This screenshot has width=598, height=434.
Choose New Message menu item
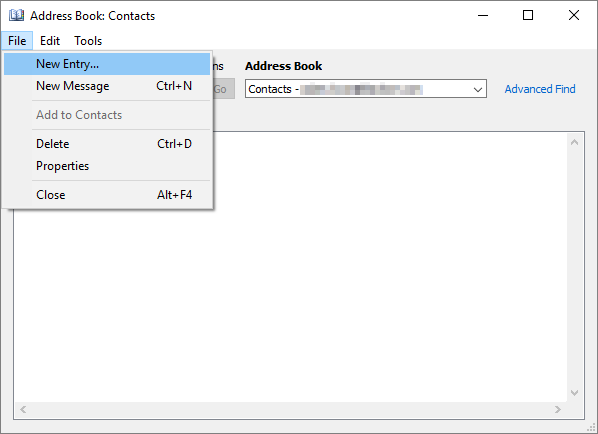point(107,86)
